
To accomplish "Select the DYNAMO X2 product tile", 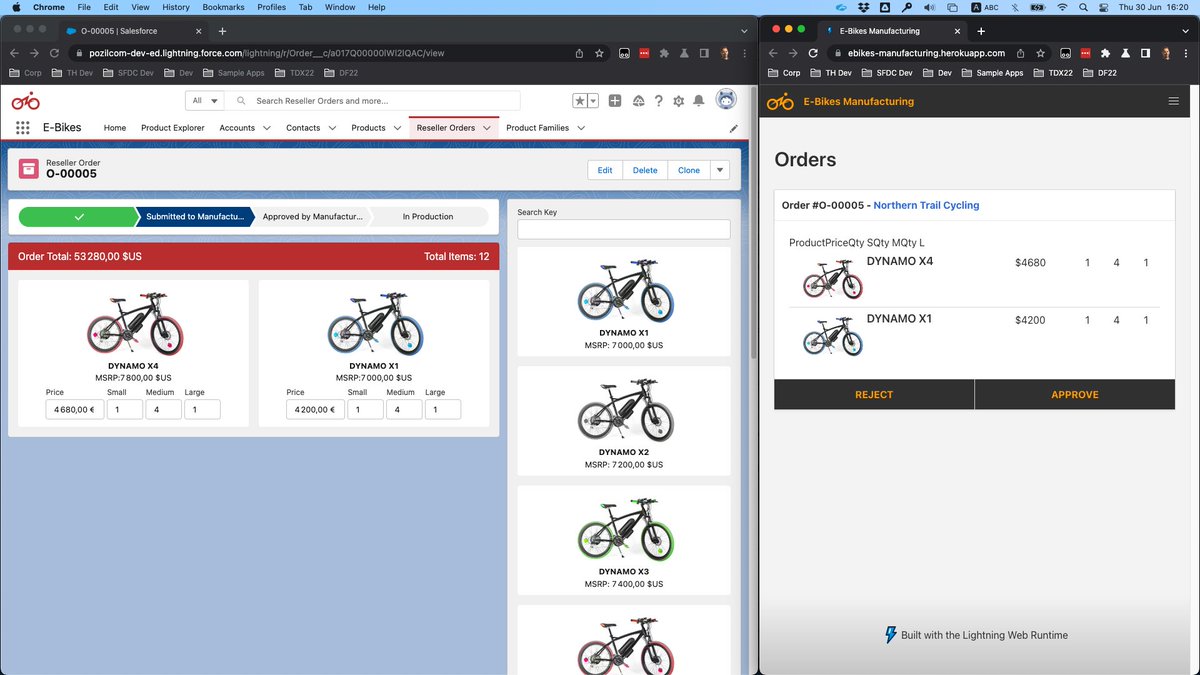I will [624, 420].
